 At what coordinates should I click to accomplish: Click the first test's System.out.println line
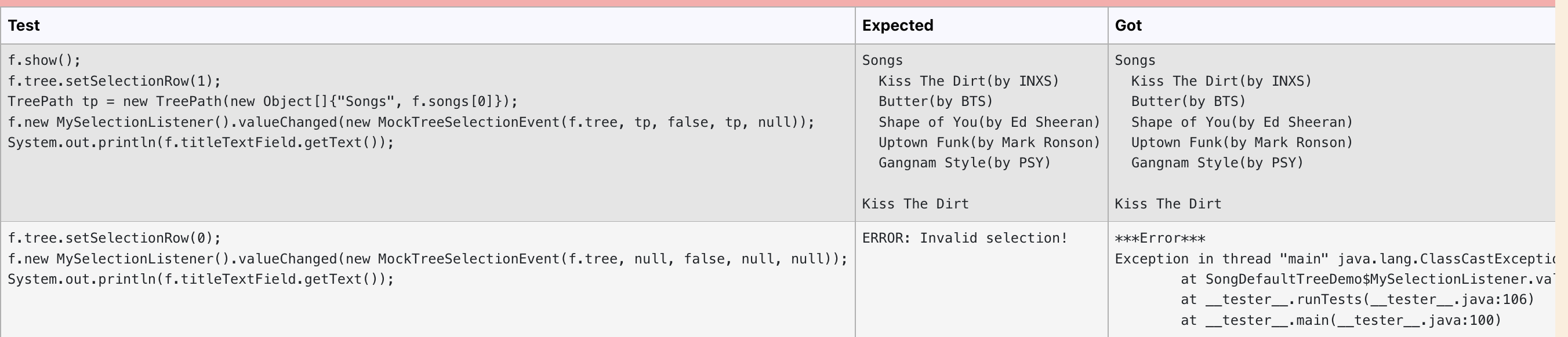tap(201, 142)
